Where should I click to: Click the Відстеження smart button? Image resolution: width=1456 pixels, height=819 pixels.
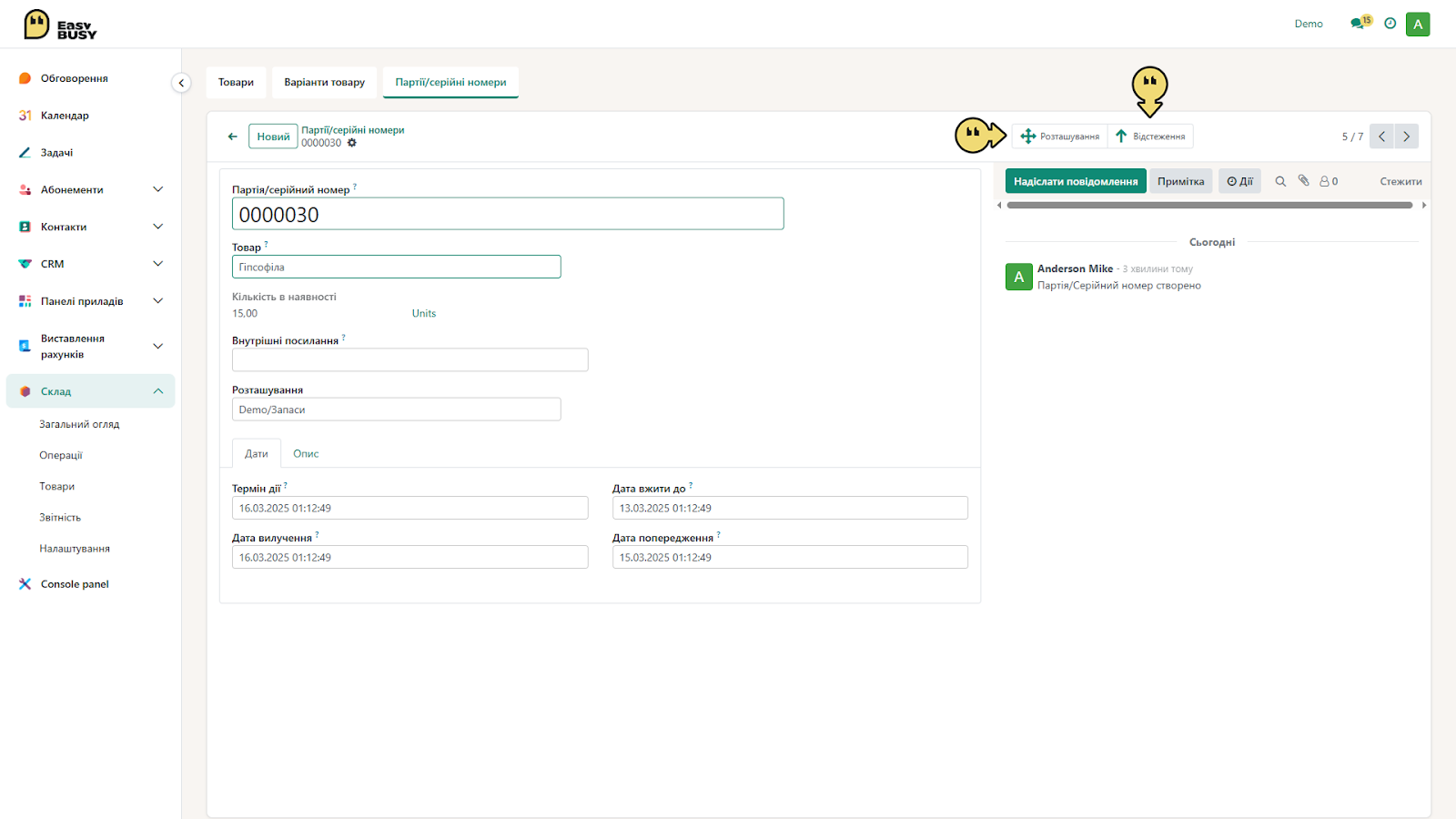pyautogui.click(x=1150, y=136)
